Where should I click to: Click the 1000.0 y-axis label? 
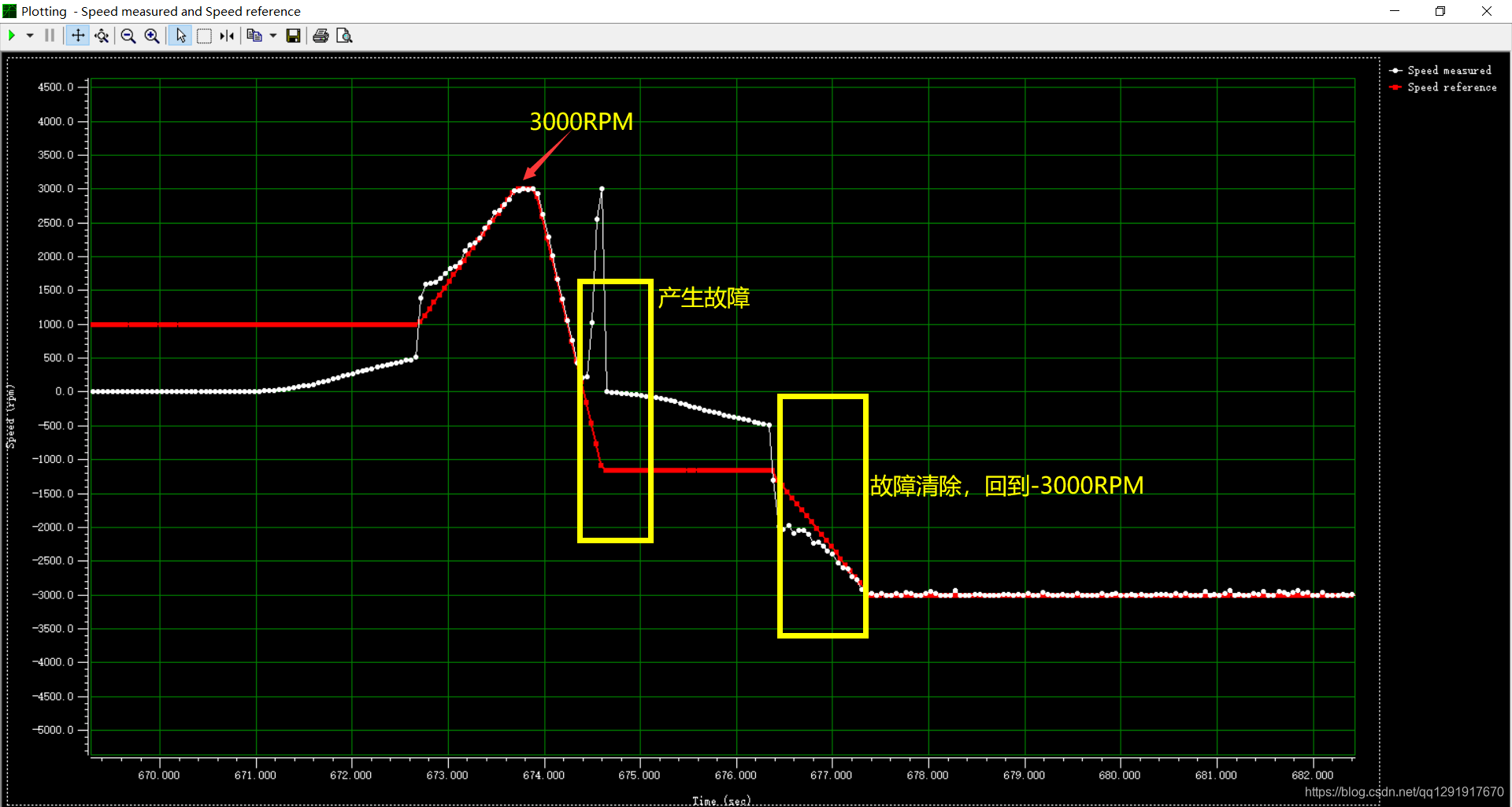pos(55,324)
